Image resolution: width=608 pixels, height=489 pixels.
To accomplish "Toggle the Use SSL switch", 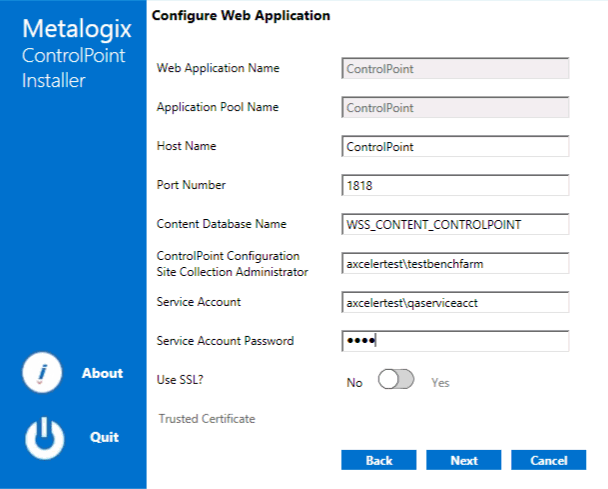I will 396,381.
